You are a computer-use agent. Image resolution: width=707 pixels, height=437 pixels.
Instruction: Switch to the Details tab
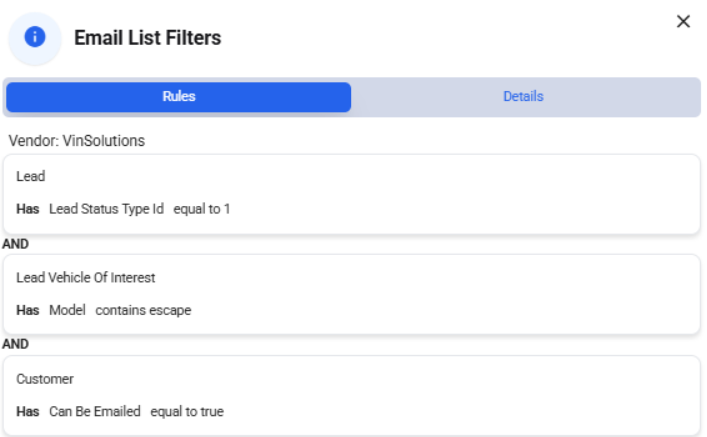523,97
